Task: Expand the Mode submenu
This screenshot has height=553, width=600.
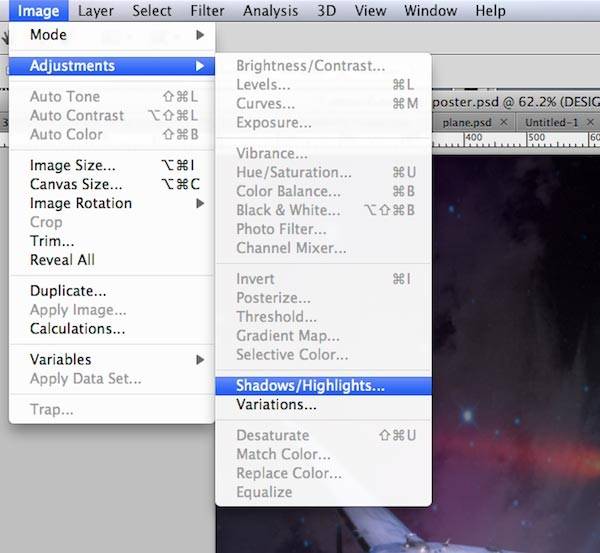Action: pyautogui.click(x=47, y=34)
